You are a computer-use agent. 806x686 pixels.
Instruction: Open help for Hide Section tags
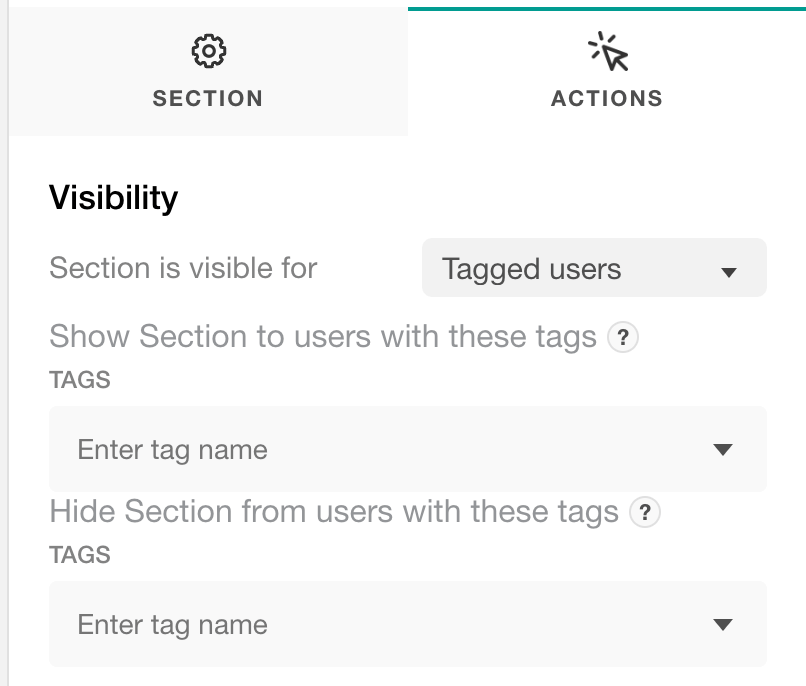(645, 512)
